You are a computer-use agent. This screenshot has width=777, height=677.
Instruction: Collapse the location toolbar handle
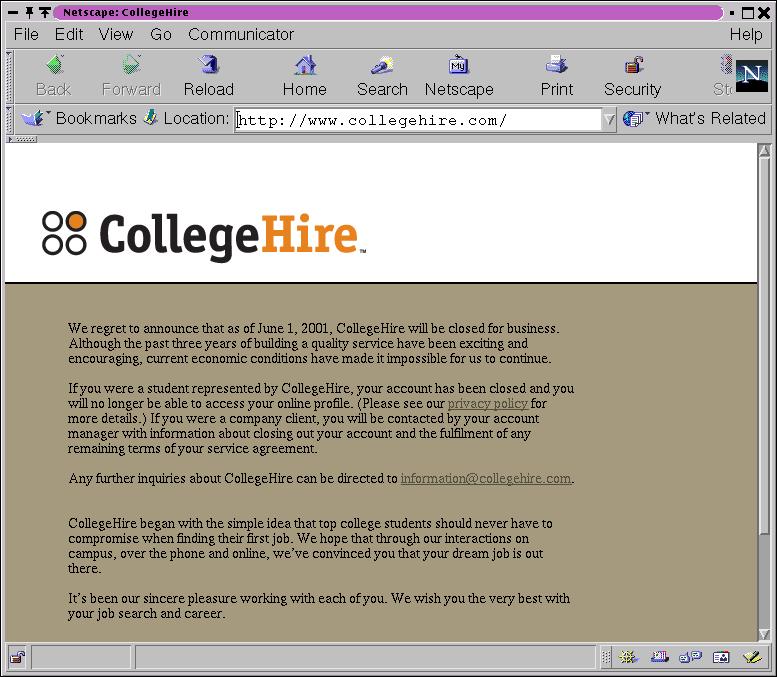pos(9,119)
